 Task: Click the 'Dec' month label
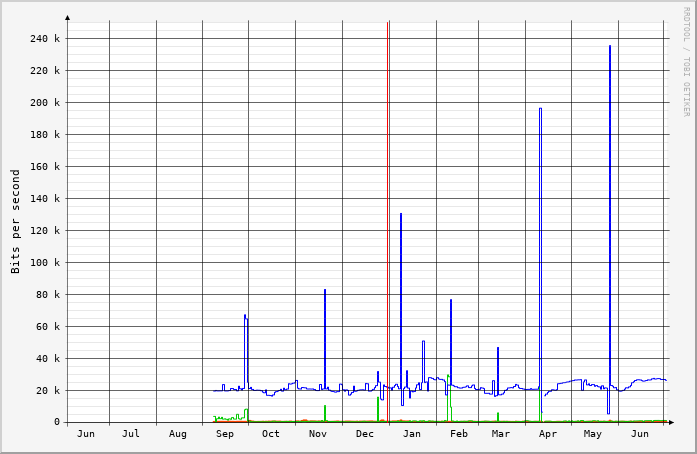tap(365, 434)
